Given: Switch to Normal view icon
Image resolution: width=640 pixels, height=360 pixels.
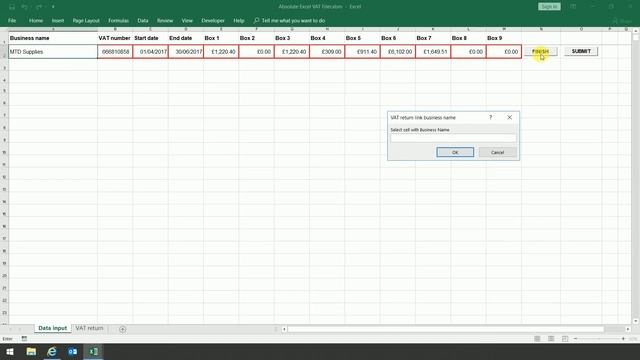Looking at the screenshot, I should tap(537, 339).
